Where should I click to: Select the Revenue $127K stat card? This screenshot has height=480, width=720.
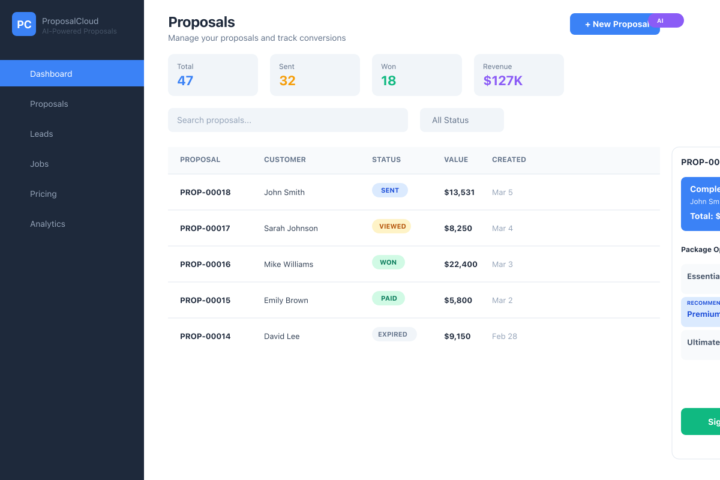pyautogui.click(x=518, y=75)
